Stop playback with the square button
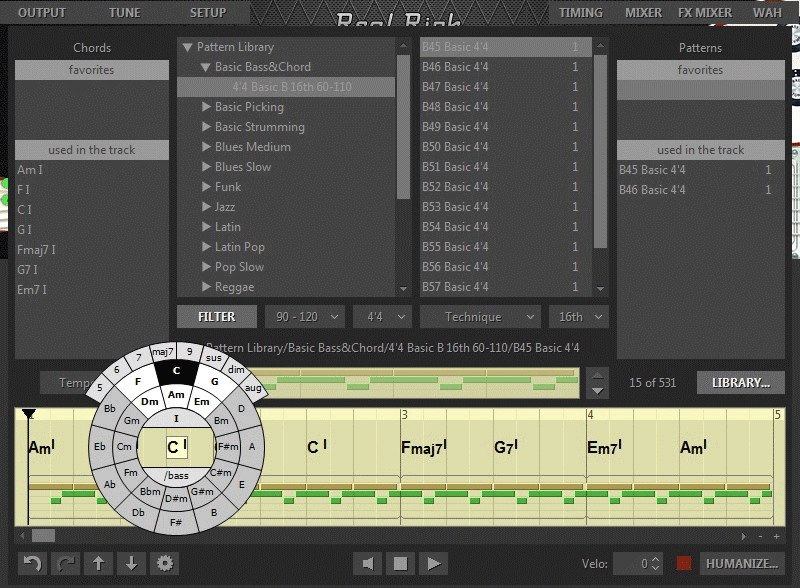Screen dimensions: 800x588 (401, 564)
